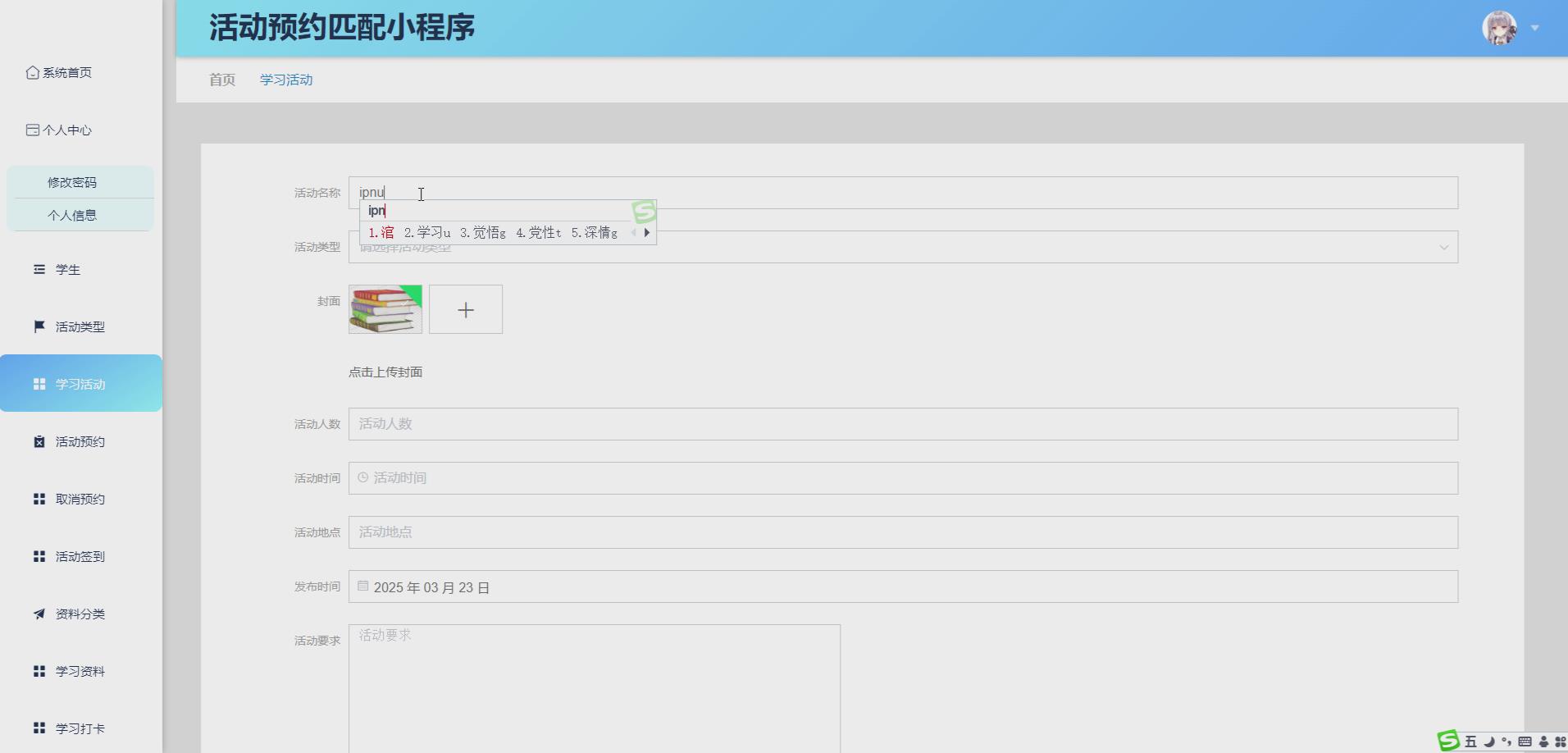The image size is (1568, 753).
Task: Toggle Wubi 五 input mode
Action: coord(1470,741)
